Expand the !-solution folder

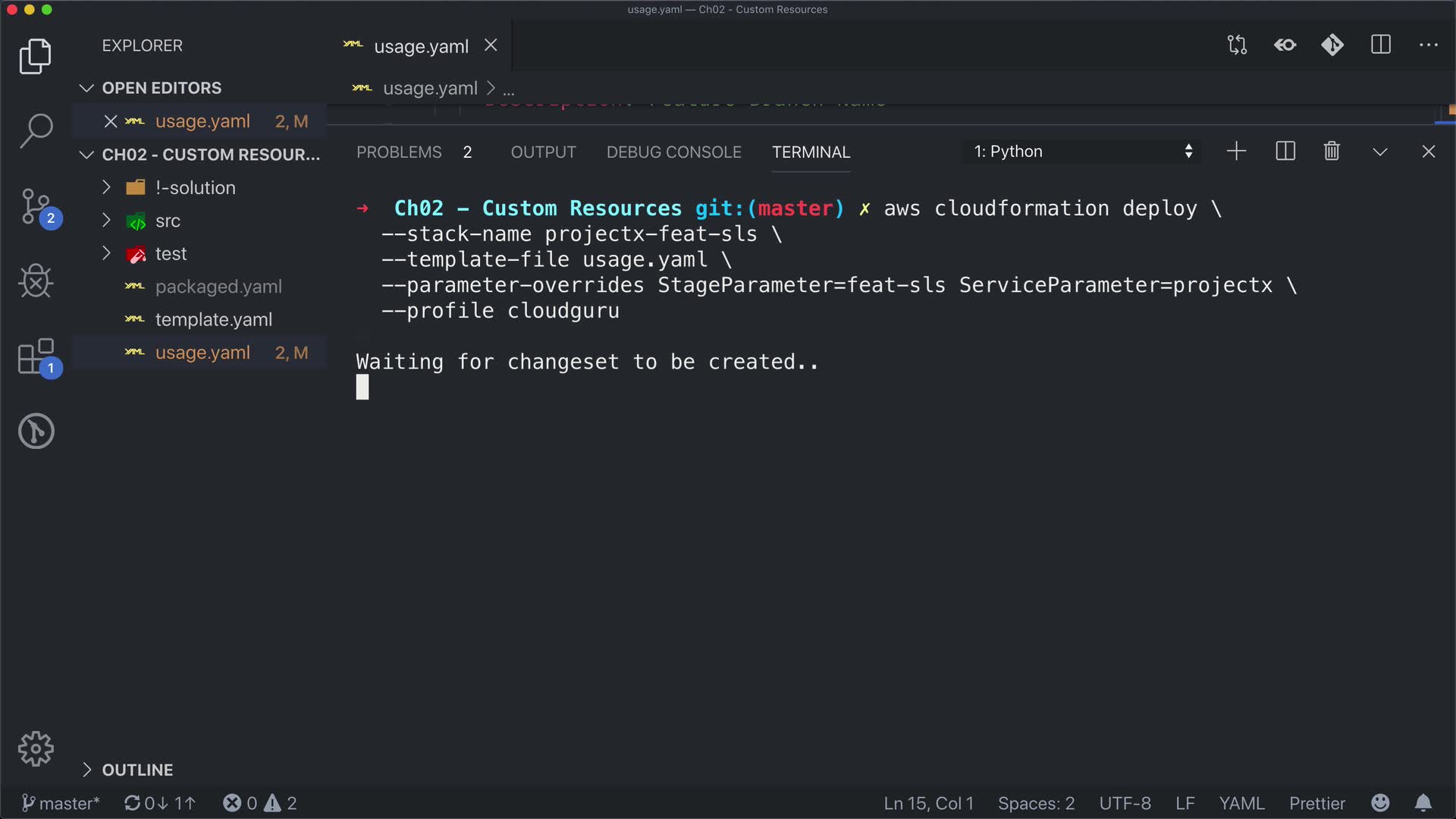(x=195, y=187)
